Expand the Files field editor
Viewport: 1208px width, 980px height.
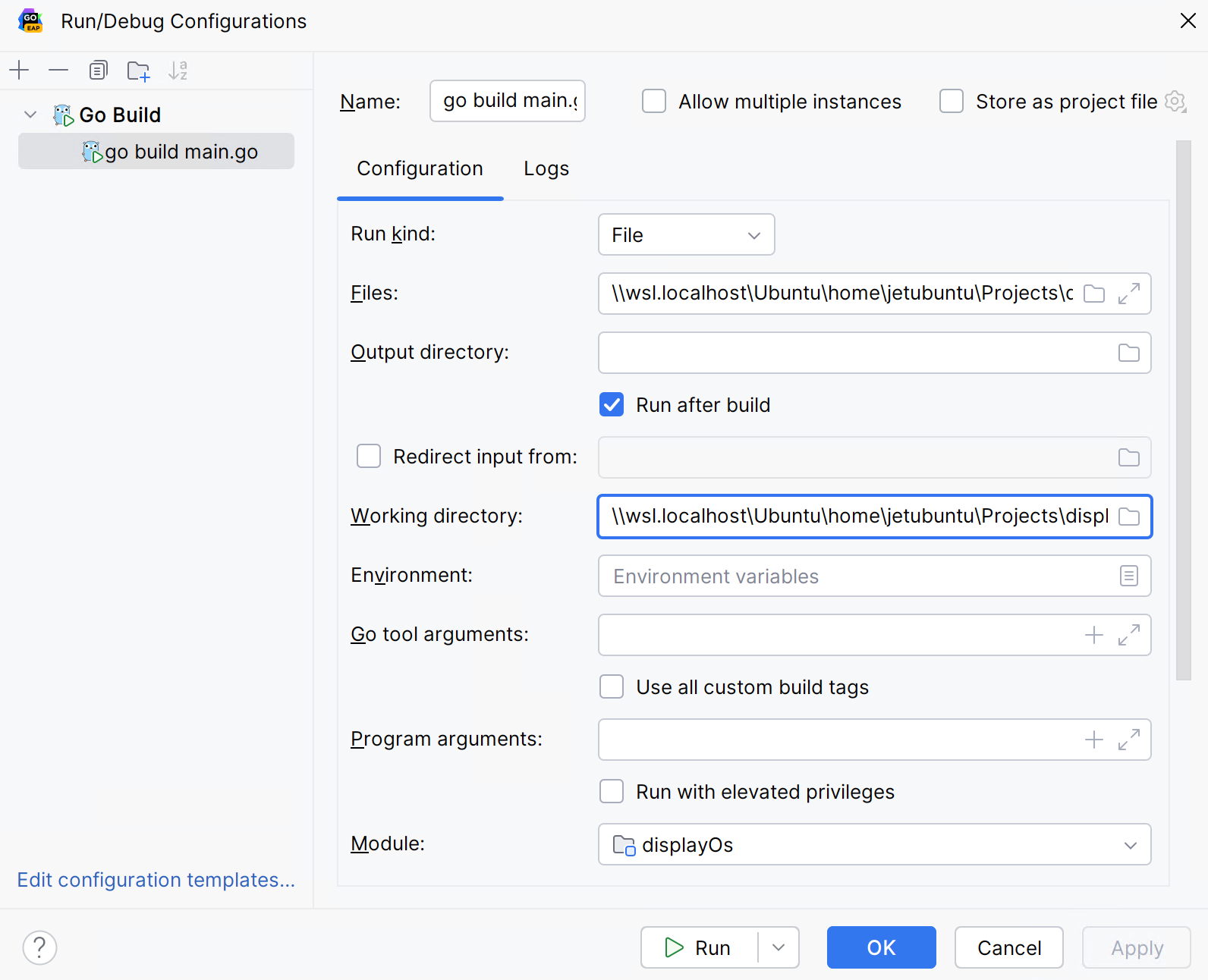(x=1128, y=294)
